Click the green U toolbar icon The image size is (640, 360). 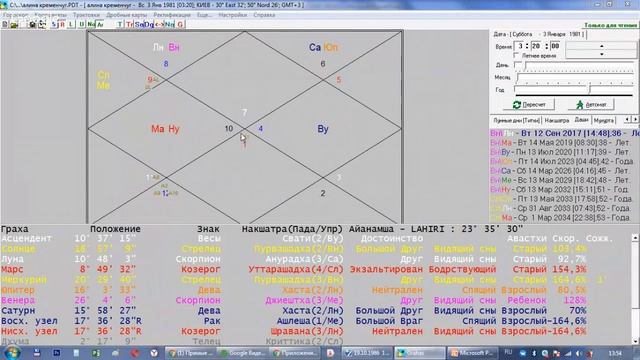[81, 24]
